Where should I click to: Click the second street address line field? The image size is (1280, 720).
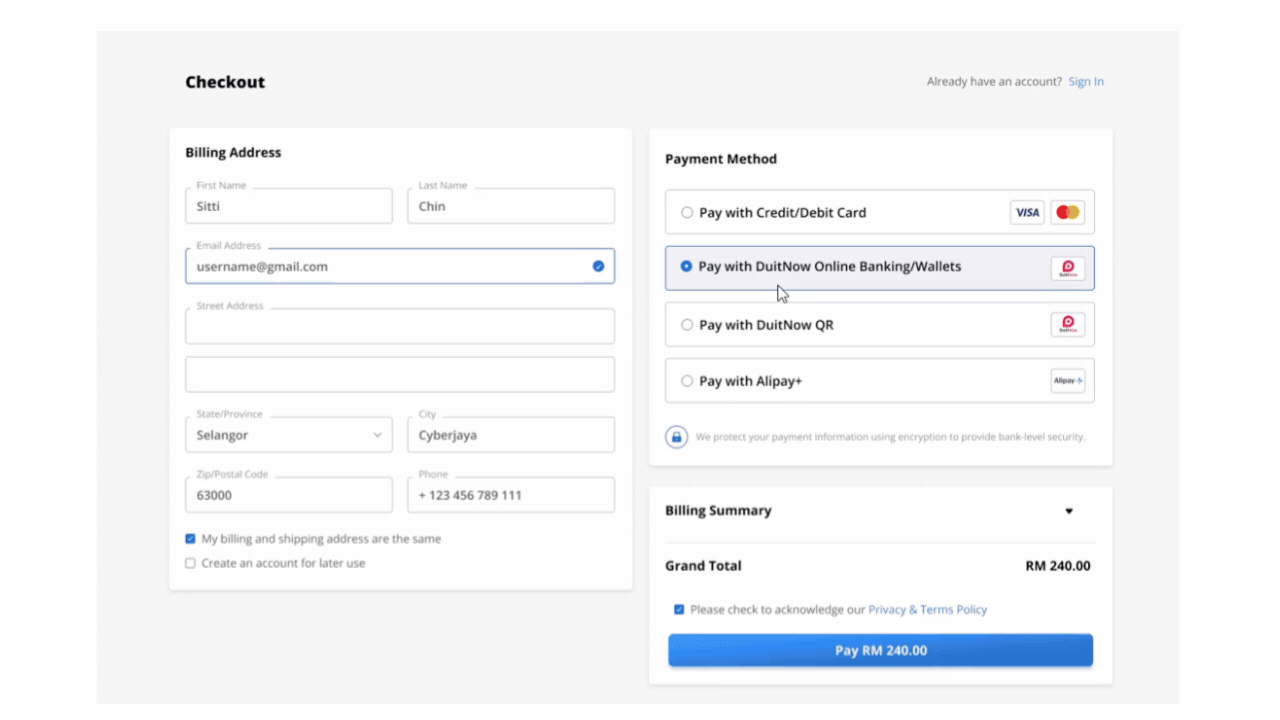pos(400,374)
